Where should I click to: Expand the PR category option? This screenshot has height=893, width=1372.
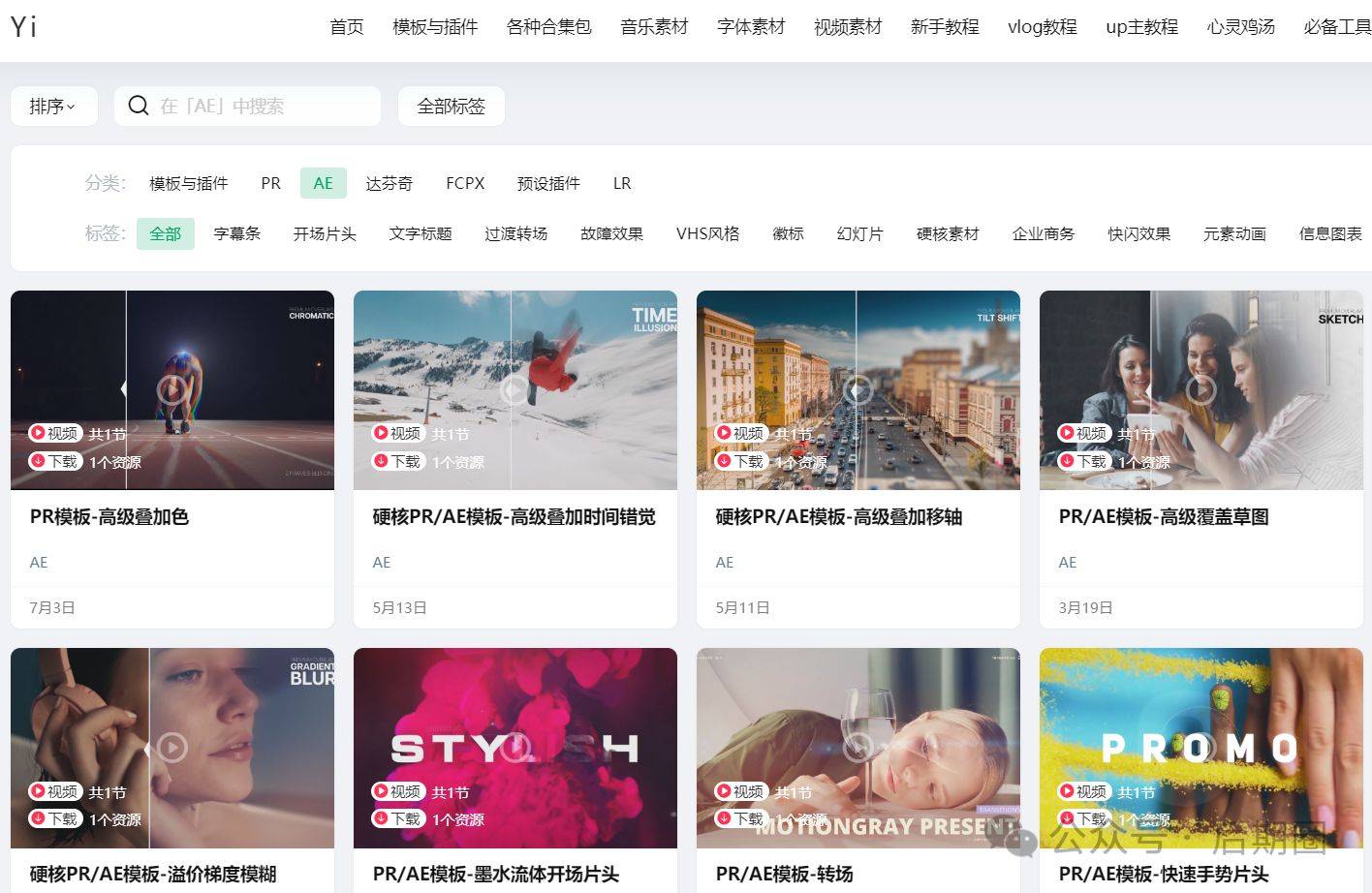pos(269,182)
